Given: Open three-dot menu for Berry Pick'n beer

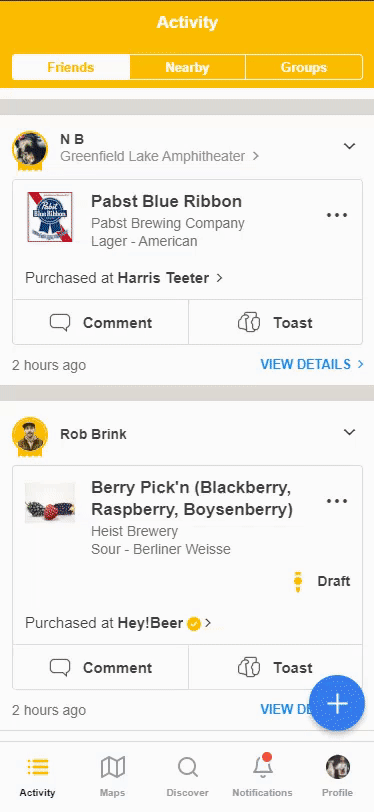Looking at the screenshot, I should [x=337, y=501].
